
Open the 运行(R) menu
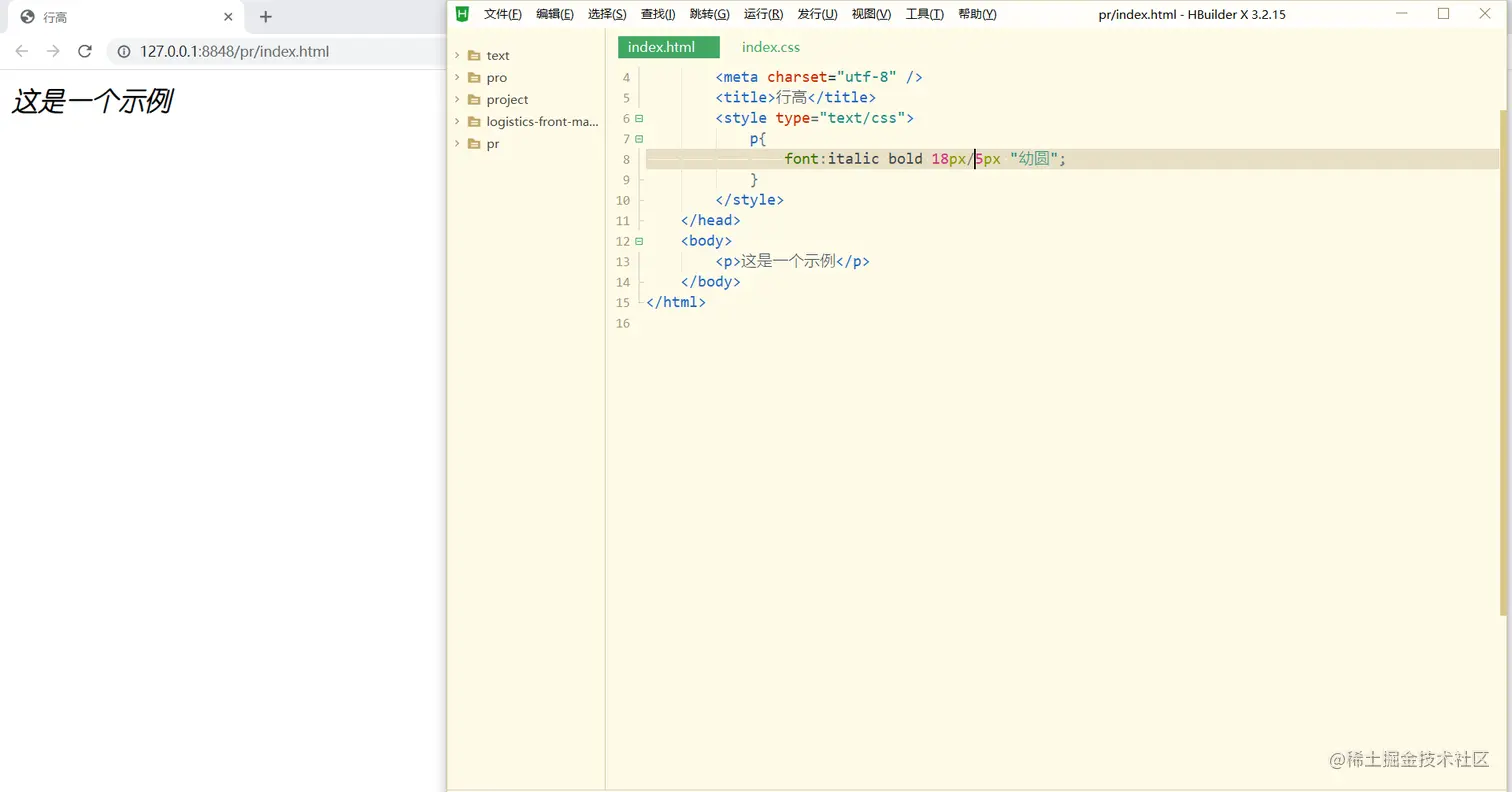(763, 14)
